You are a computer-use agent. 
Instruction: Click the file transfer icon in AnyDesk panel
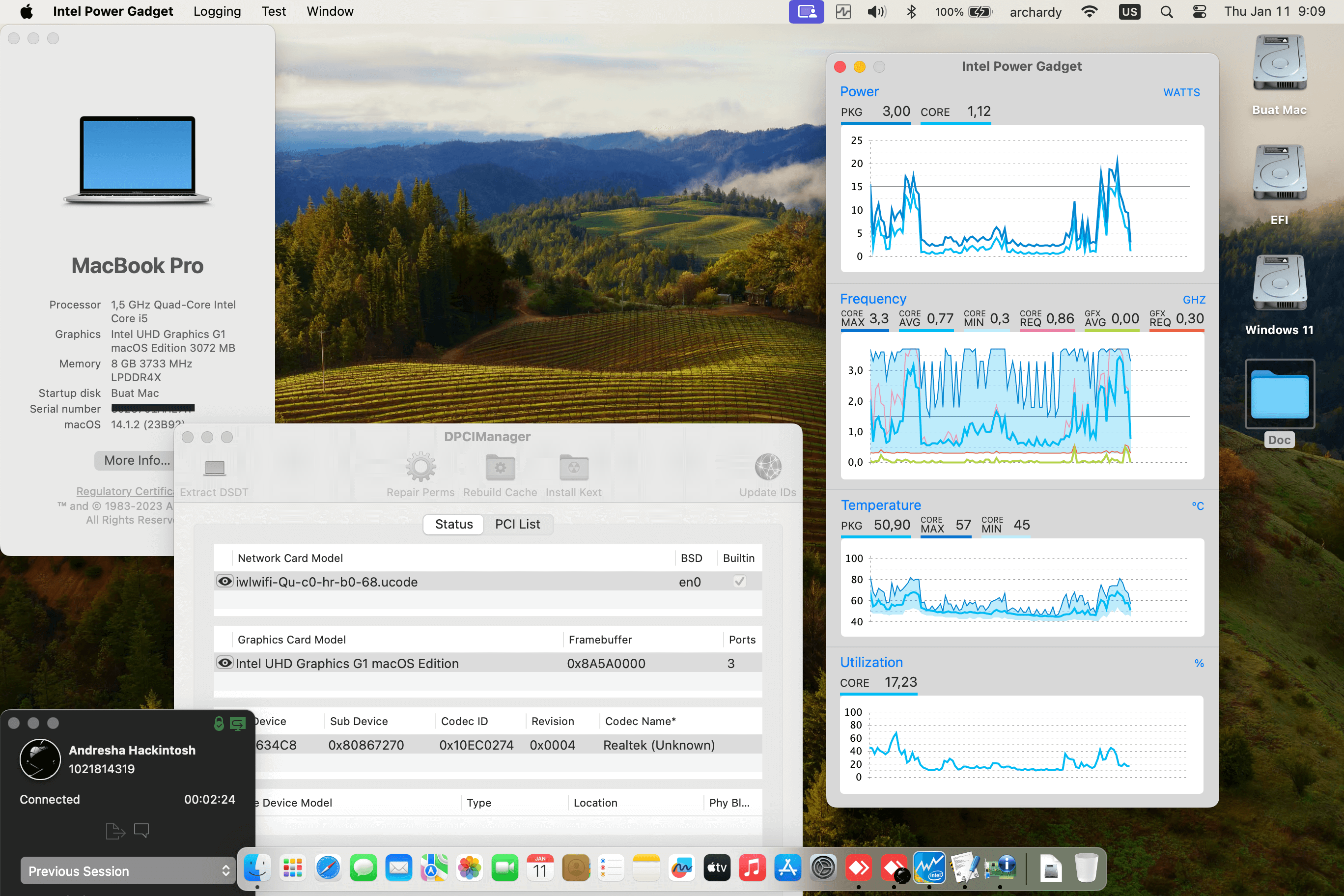115,830
